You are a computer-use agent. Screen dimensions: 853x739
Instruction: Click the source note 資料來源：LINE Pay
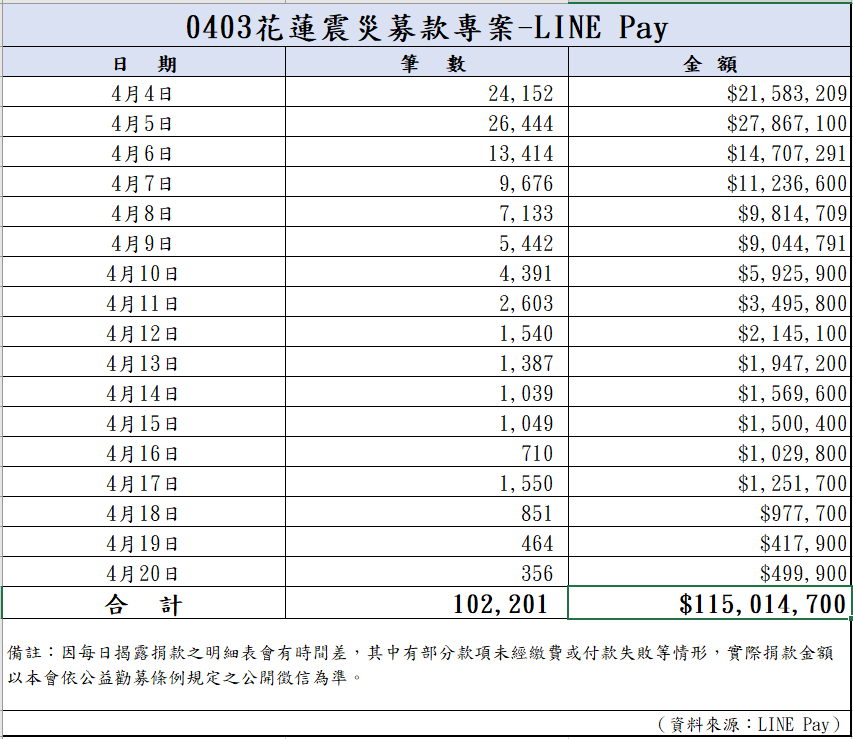[x=749, y=724]
